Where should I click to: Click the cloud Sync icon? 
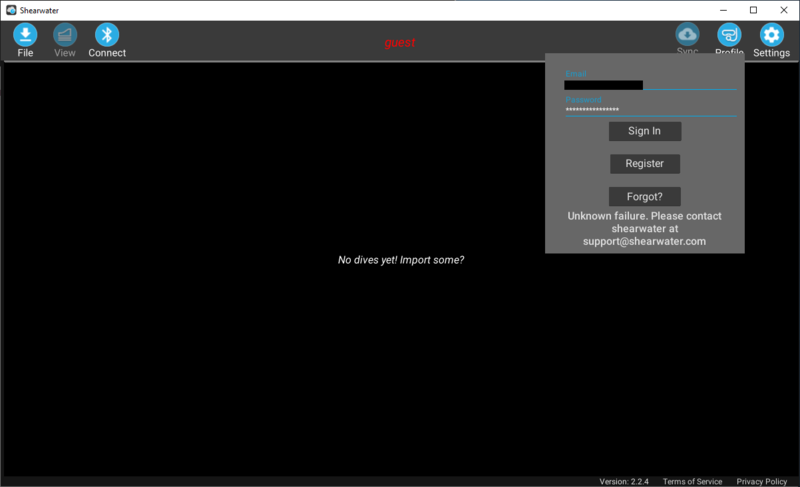[x=688, y=35]
